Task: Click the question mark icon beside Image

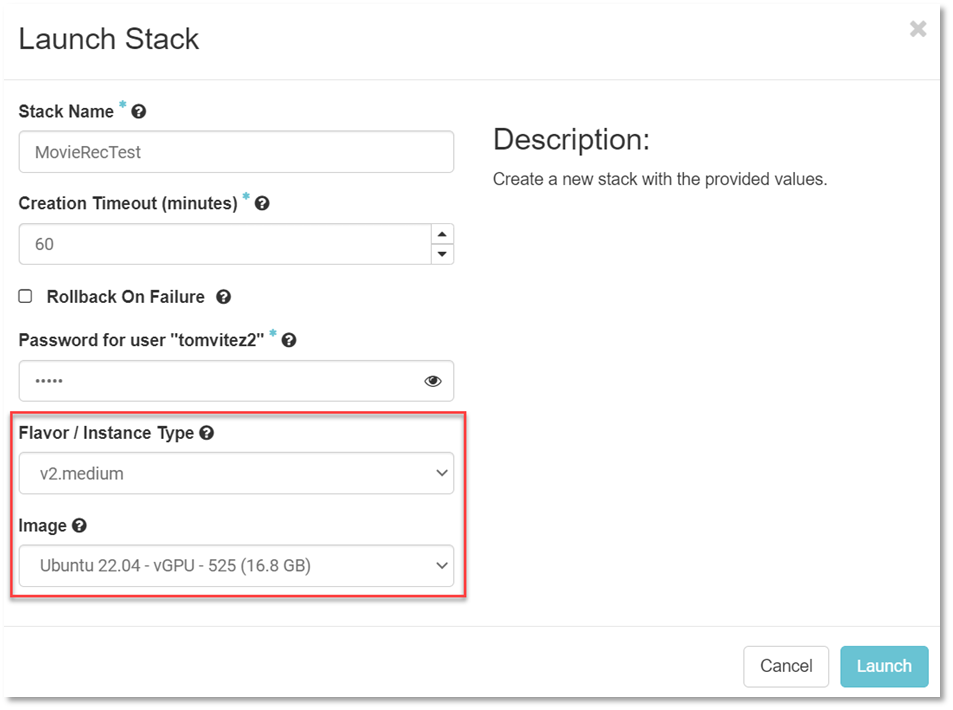Action: 79,525
